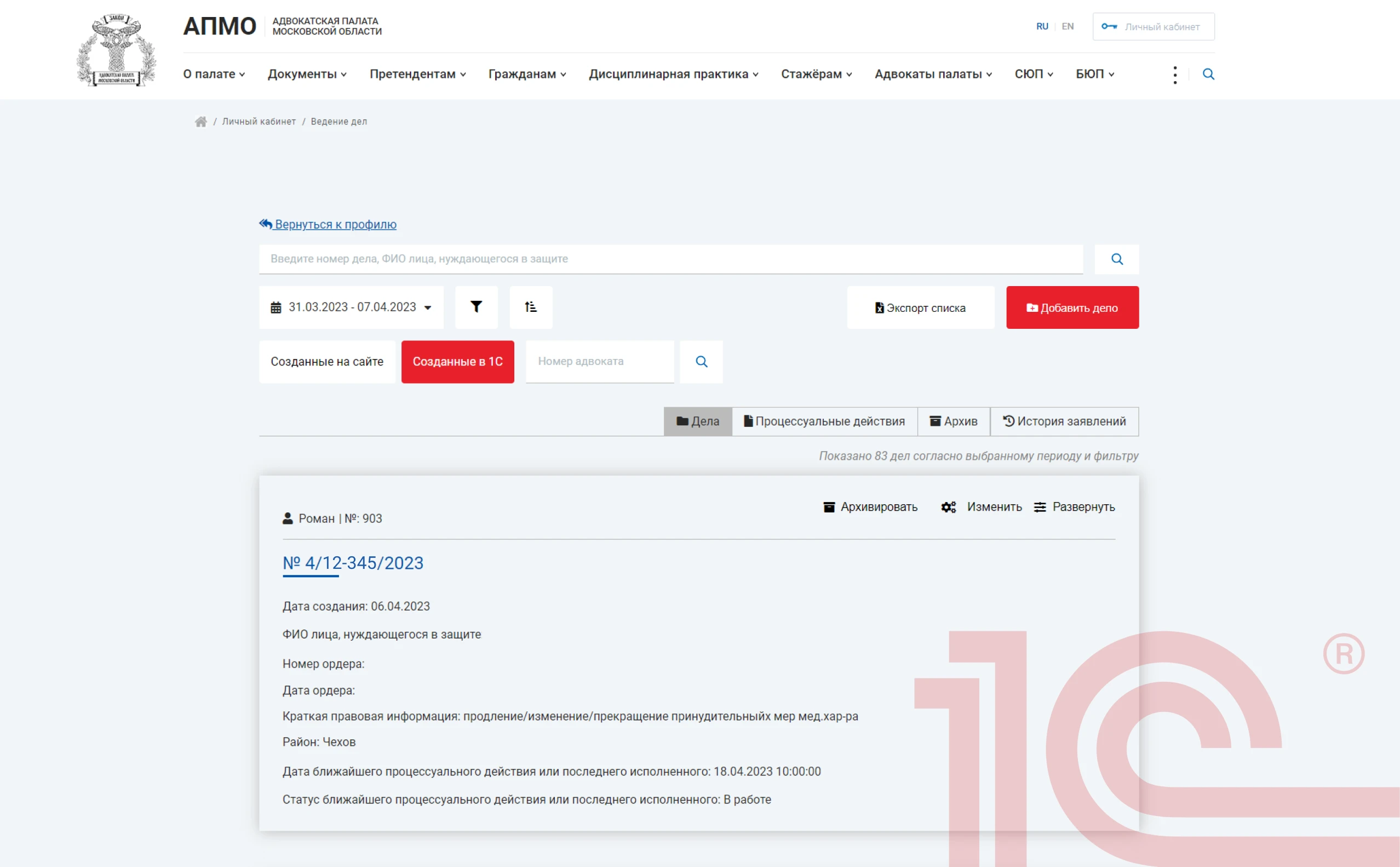
Task: Switch language to RU
Action: (1042, 26)
